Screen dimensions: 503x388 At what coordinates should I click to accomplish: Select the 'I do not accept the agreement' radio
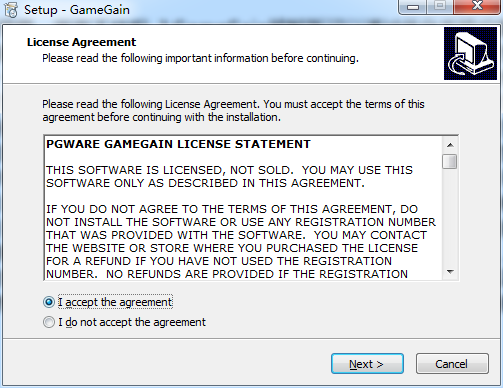49,322
